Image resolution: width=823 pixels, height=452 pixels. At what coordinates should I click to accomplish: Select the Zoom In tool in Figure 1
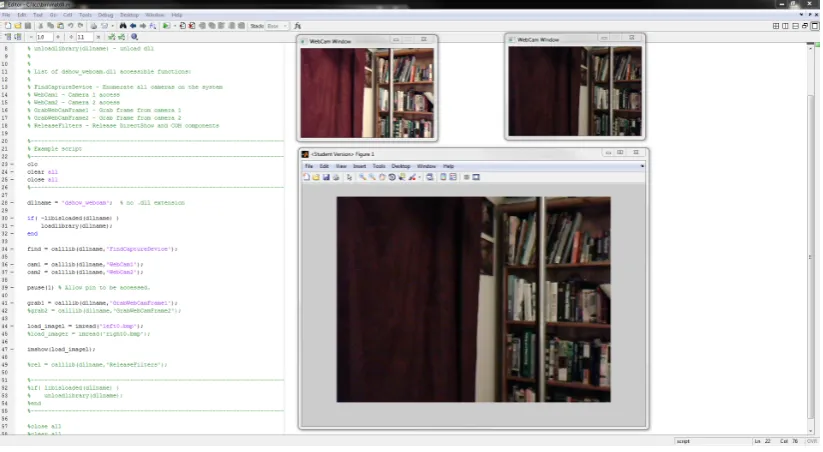[x=362, y=177]
